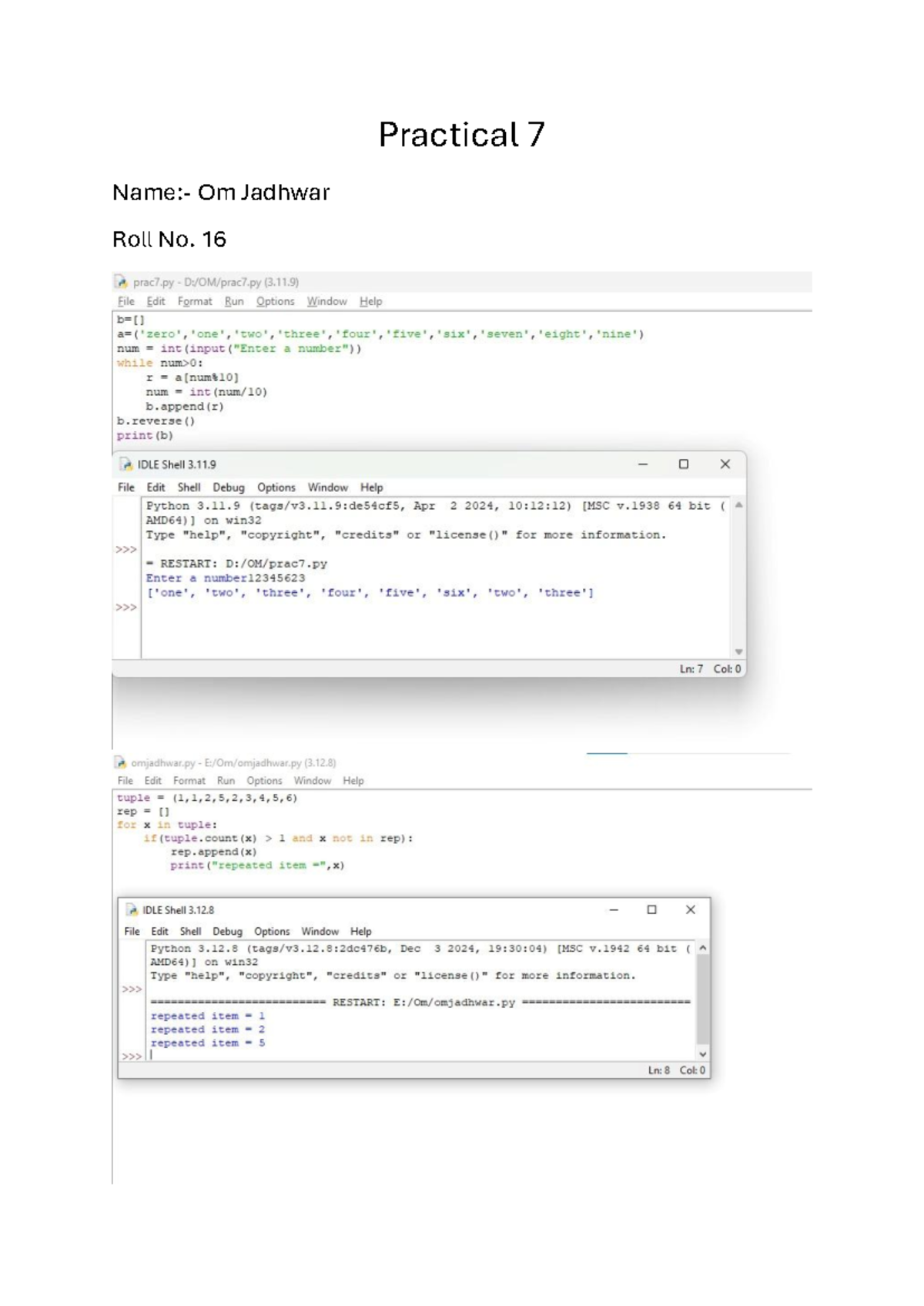This screenshot has width=924, height=1306.
Task: Click scroll up arrow in Shell 3.11.9
Action: click(738, 505)
